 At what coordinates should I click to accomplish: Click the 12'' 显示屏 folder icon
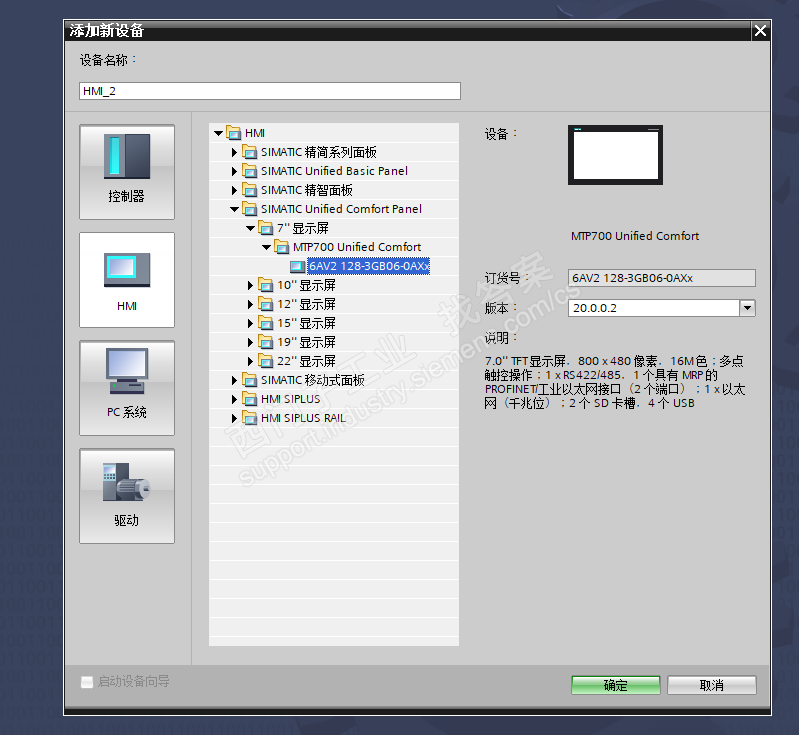pyautogui.click(x=265, y=304)
